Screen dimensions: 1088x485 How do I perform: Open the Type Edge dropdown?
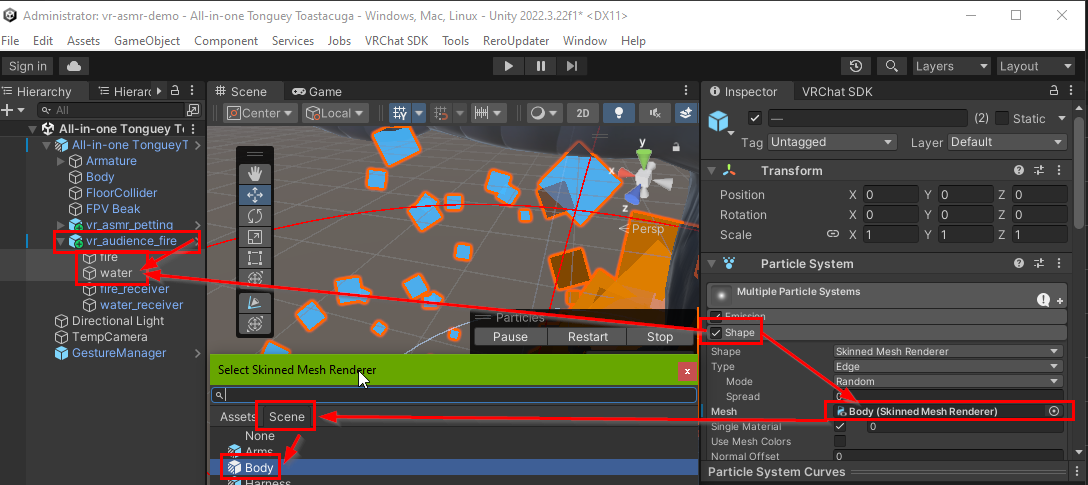tap(948, 366)
